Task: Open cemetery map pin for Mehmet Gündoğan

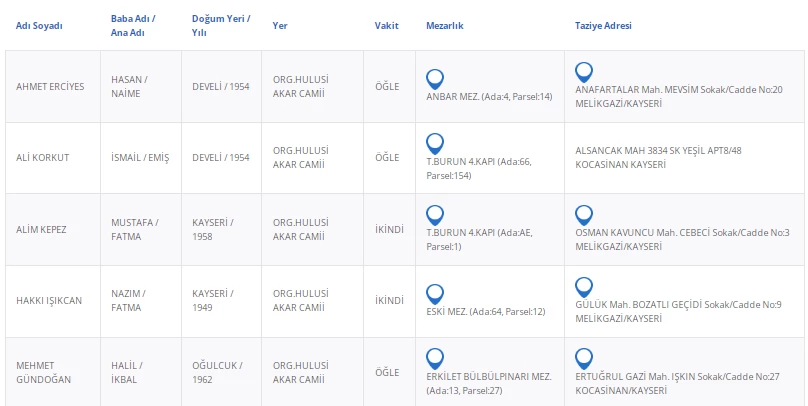Action: 435,357
